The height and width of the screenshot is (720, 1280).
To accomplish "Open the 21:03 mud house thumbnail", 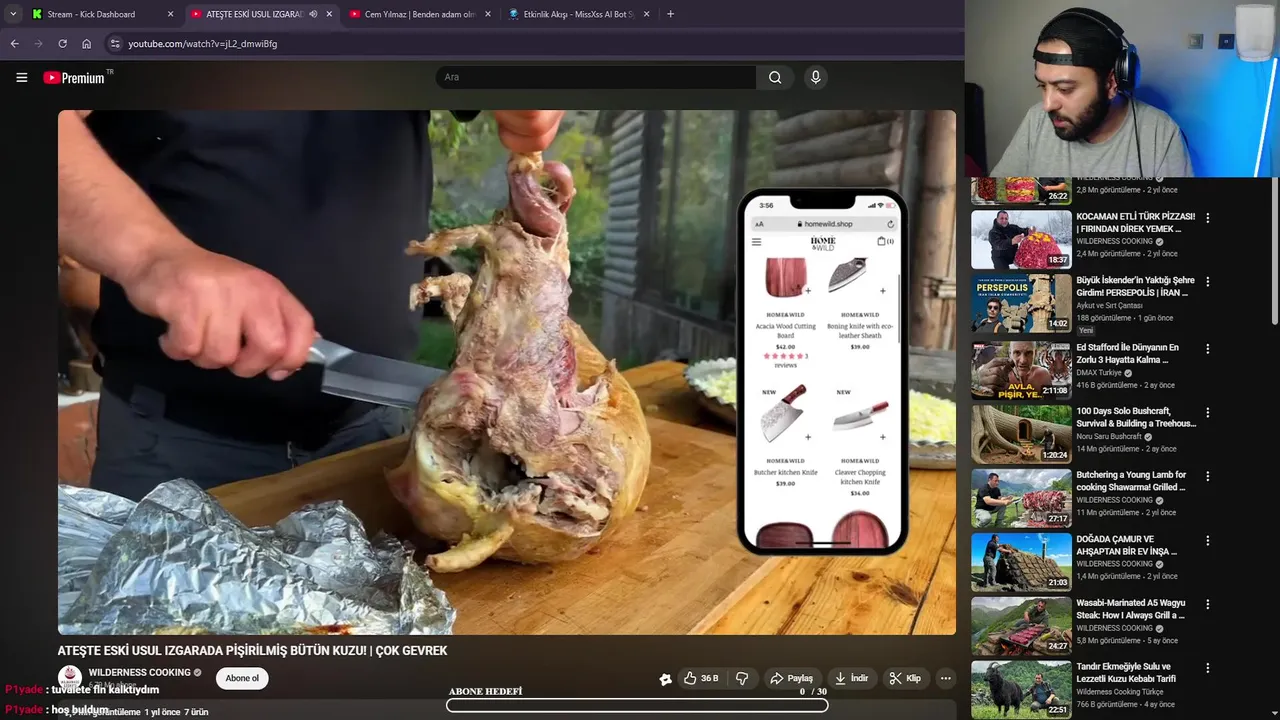I will (x=1021, y=562).
